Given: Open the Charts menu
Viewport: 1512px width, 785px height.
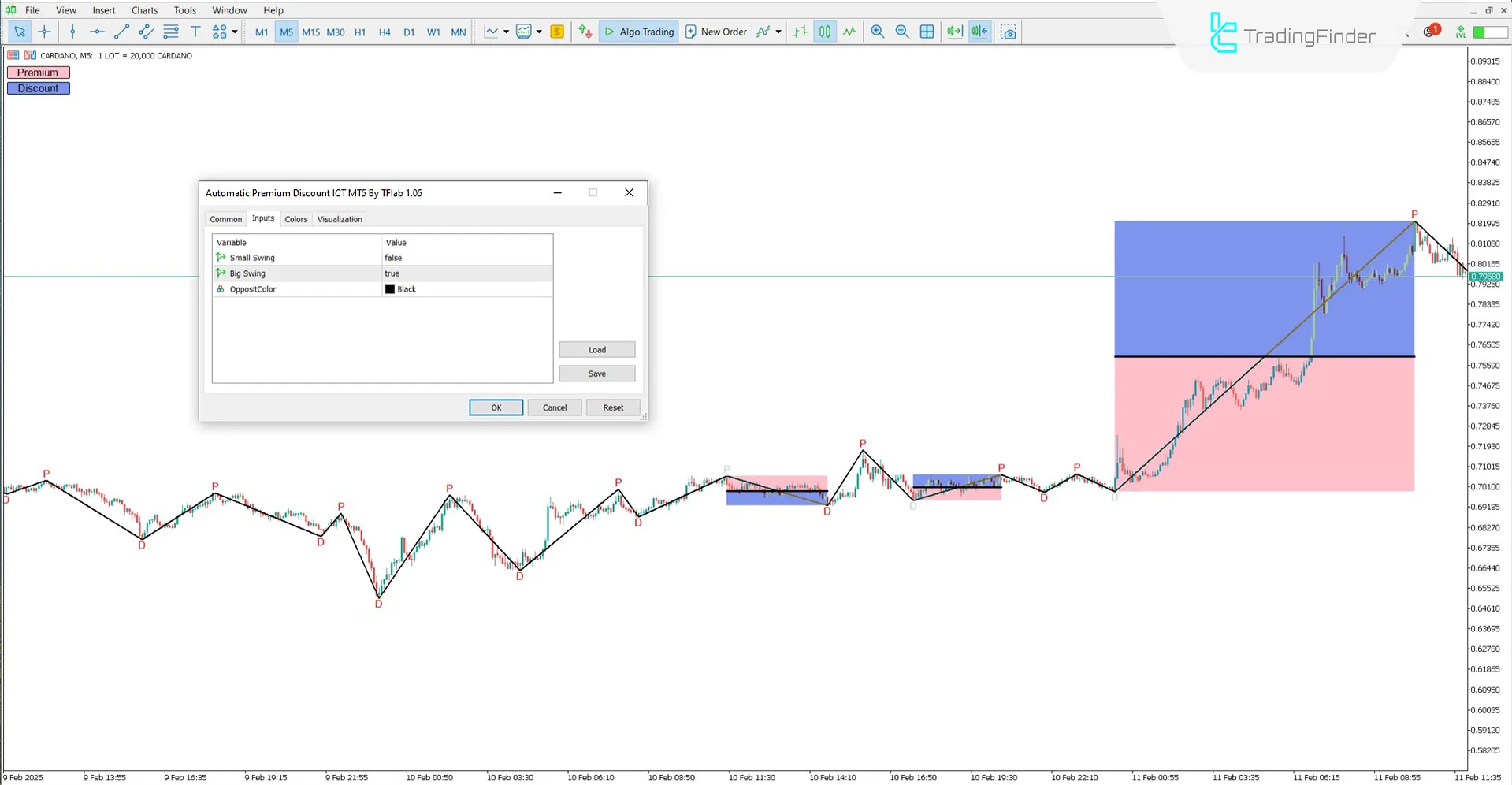Looking at the screenshot, I should [144, 10].
